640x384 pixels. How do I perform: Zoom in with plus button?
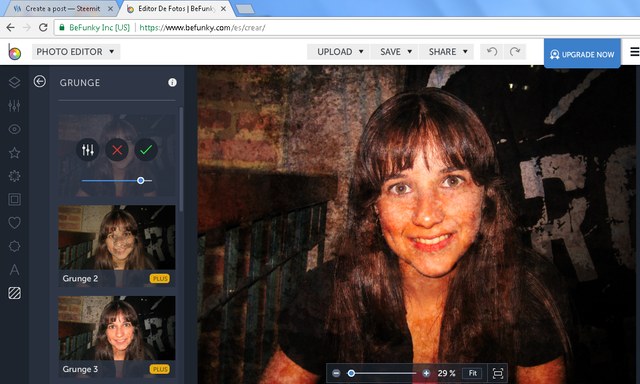coord(426,373)
